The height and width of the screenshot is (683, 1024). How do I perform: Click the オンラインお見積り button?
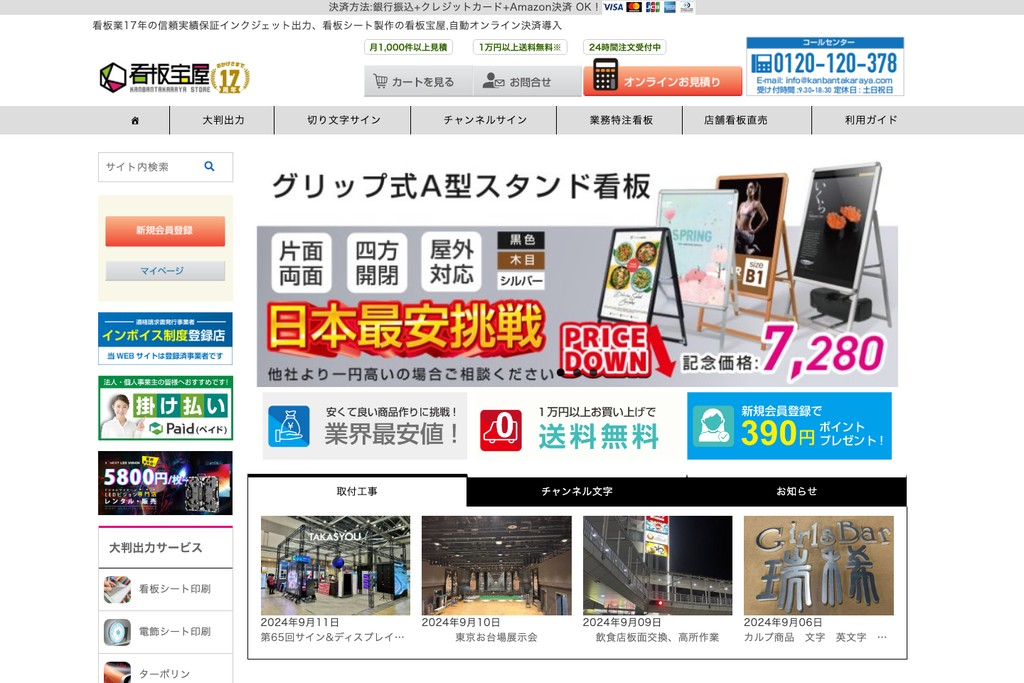click(x=663, y=79)
